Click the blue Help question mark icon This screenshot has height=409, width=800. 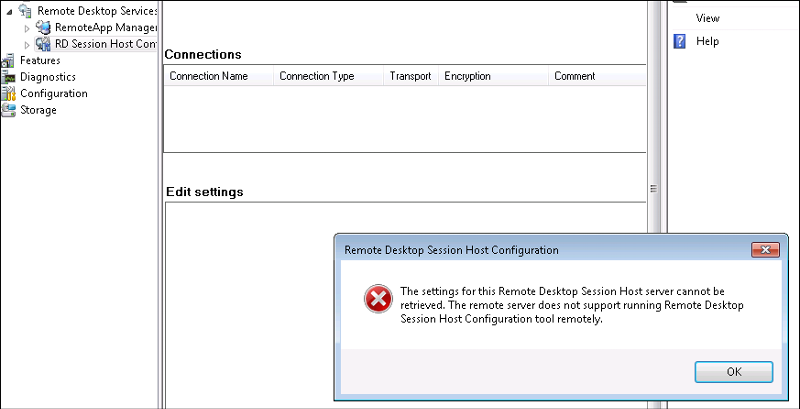pos(680,41)
